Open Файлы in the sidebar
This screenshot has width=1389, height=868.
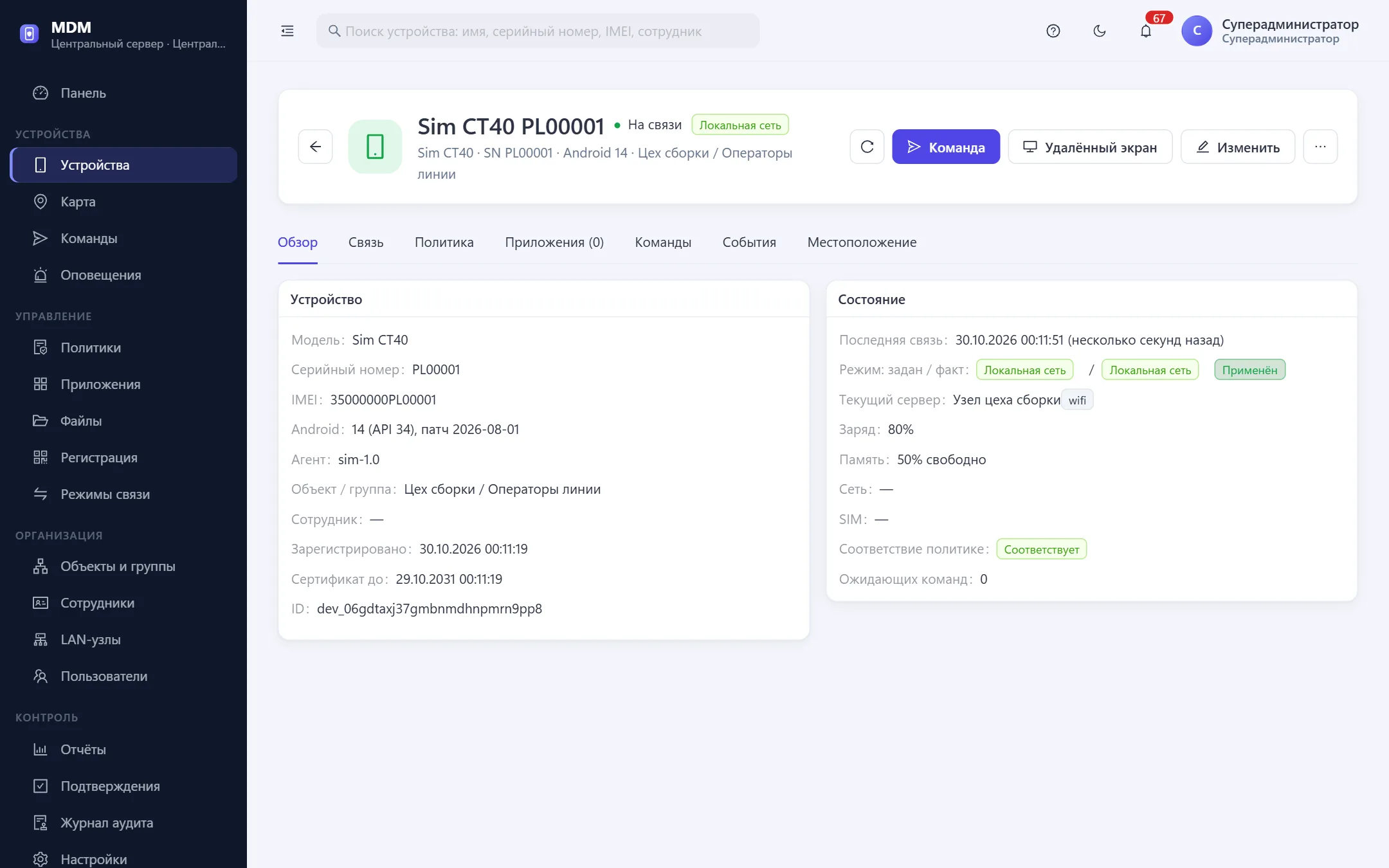click(123, 420)
